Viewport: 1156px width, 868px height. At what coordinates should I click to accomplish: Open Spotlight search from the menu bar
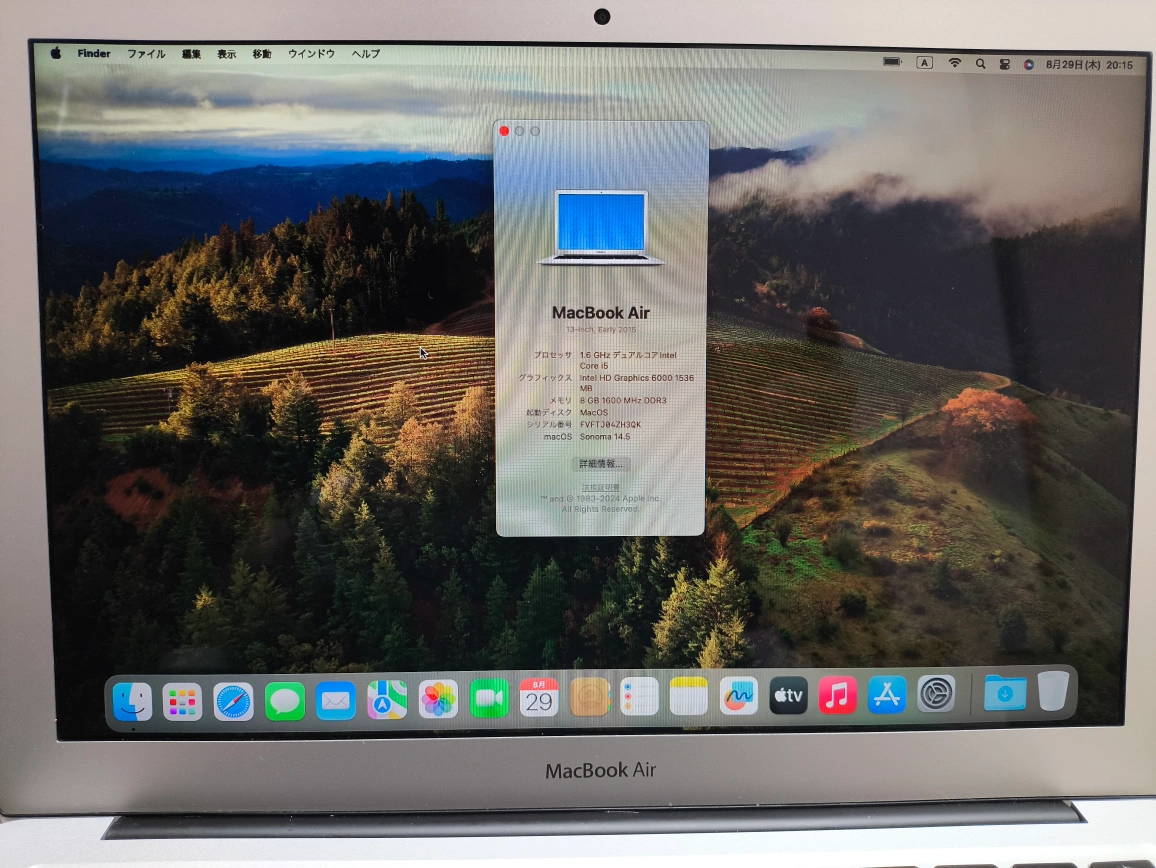pyautogui.click(x=981, y=64)
